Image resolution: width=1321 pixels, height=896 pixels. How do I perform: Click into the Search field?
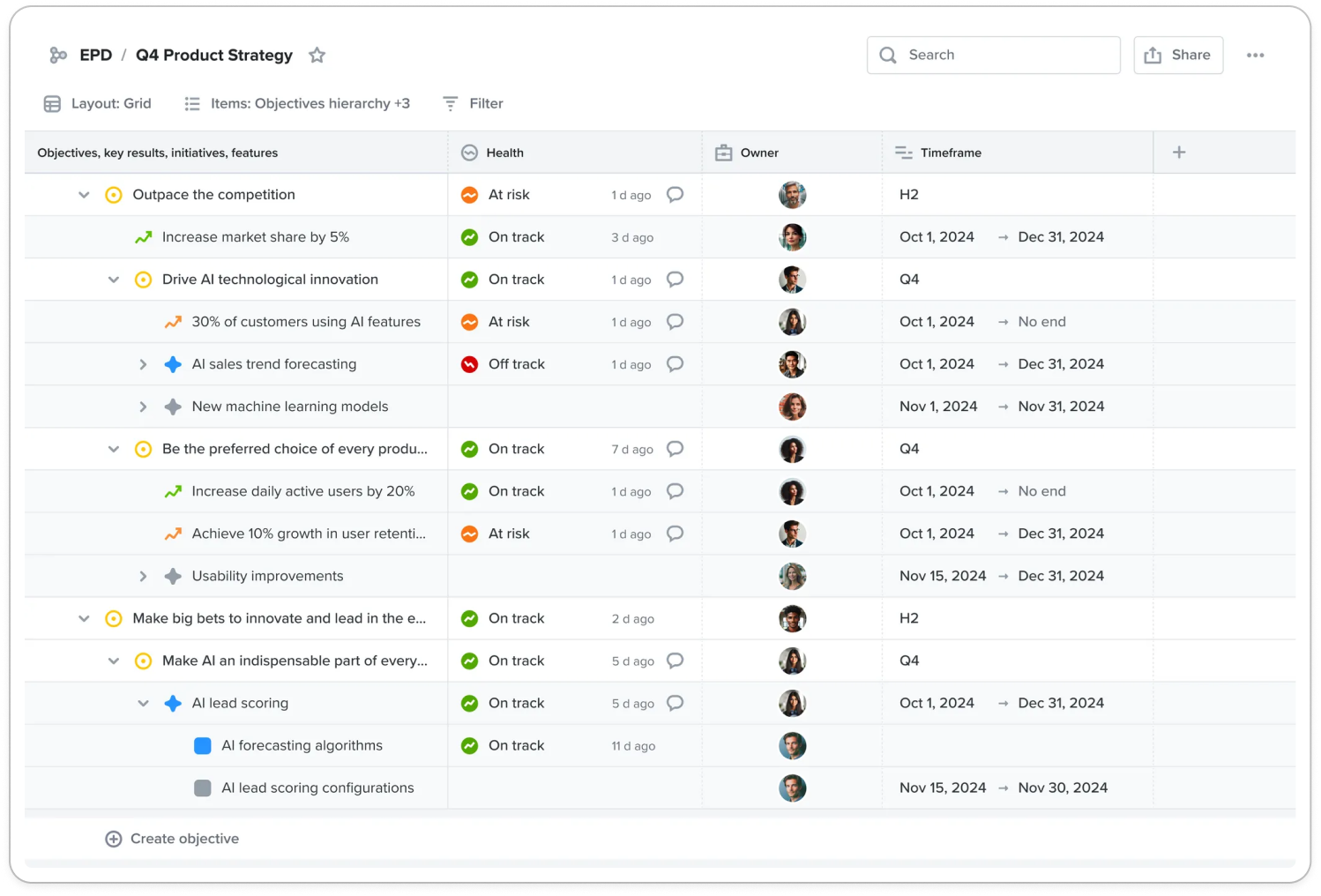1005,56
